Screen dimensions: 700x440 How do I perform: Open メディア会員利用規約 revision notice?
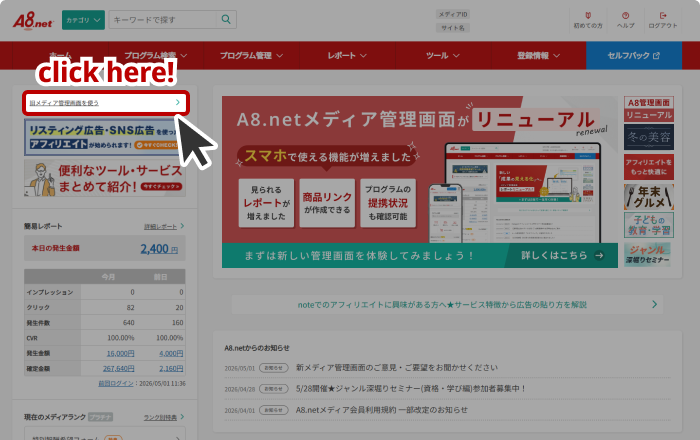point(382,410)
